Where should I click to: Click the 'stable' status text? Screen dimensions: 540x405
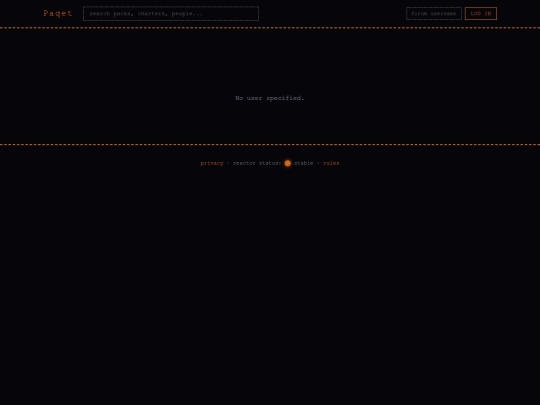point(303,163)
